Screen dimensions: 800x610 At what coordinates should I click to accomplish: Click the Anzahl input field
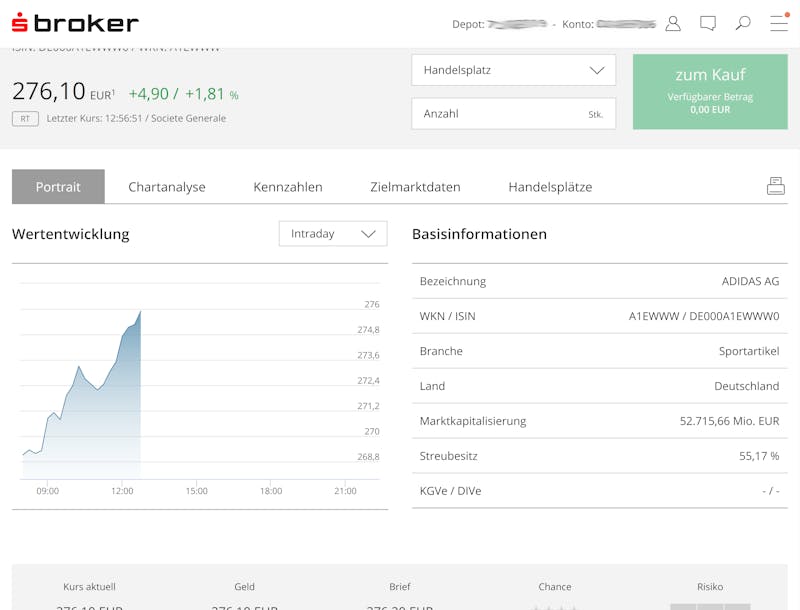click(x=513, y=114)
